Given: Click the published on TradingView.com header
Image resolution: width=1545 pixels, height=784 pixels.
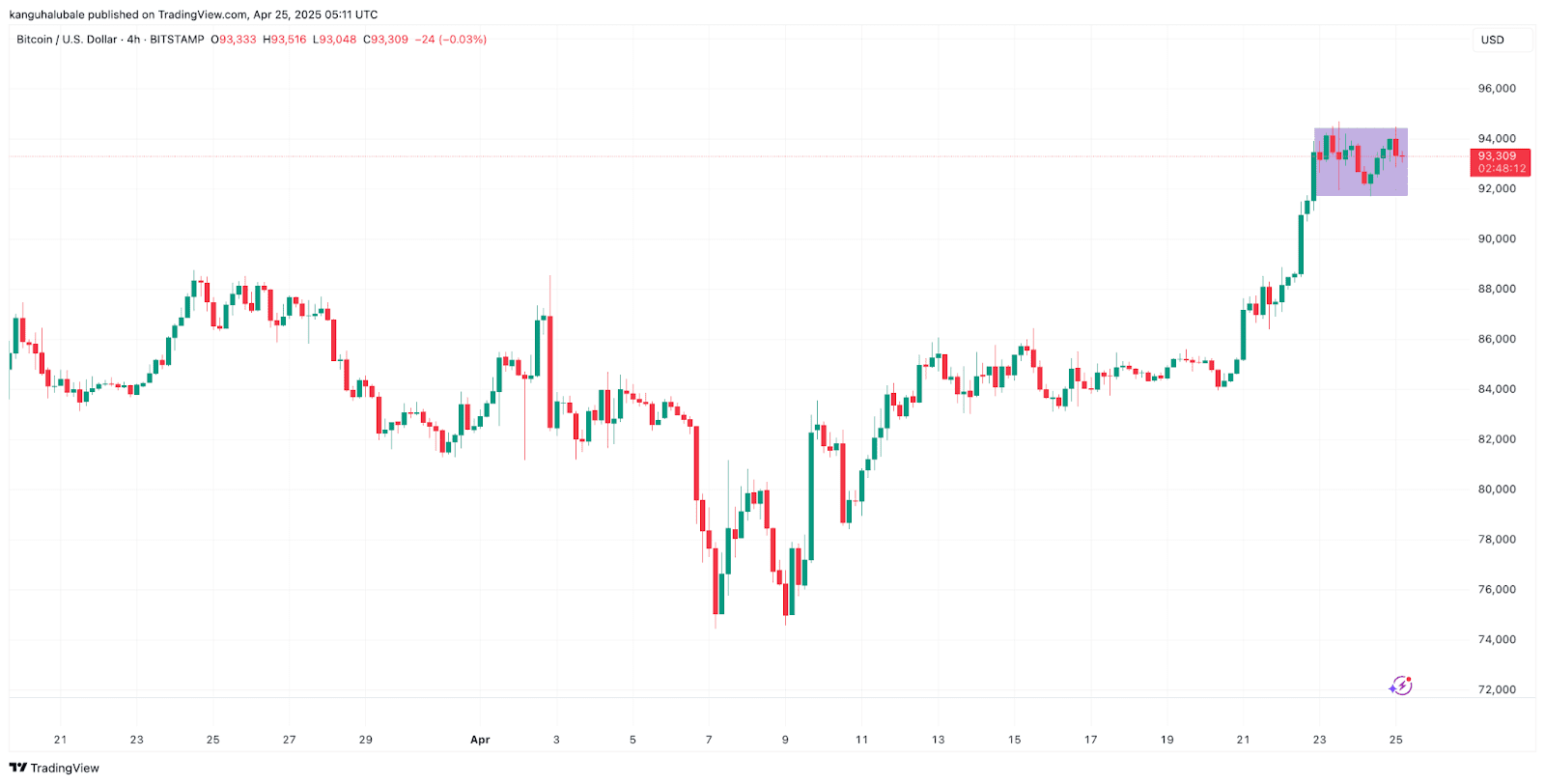Looking at the screenshot, I should point(193,14).
